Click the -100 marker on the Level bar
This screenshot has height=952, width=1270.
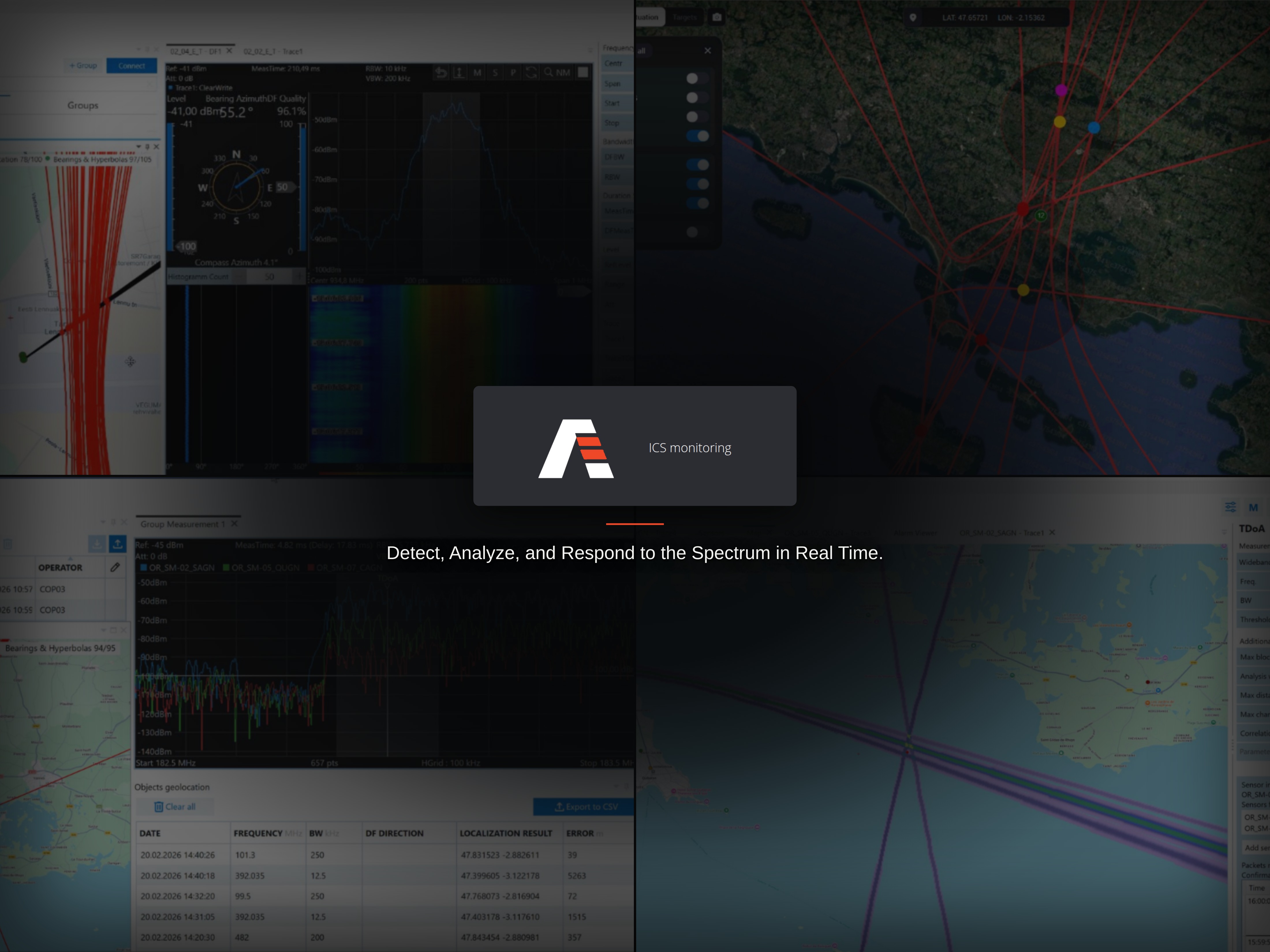point(186,246)
